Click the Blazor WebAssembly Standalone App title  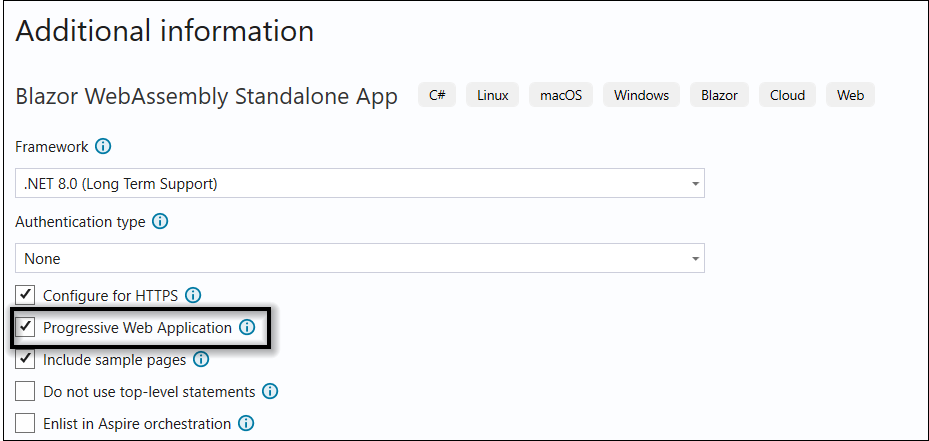click(x=206, y=97)
